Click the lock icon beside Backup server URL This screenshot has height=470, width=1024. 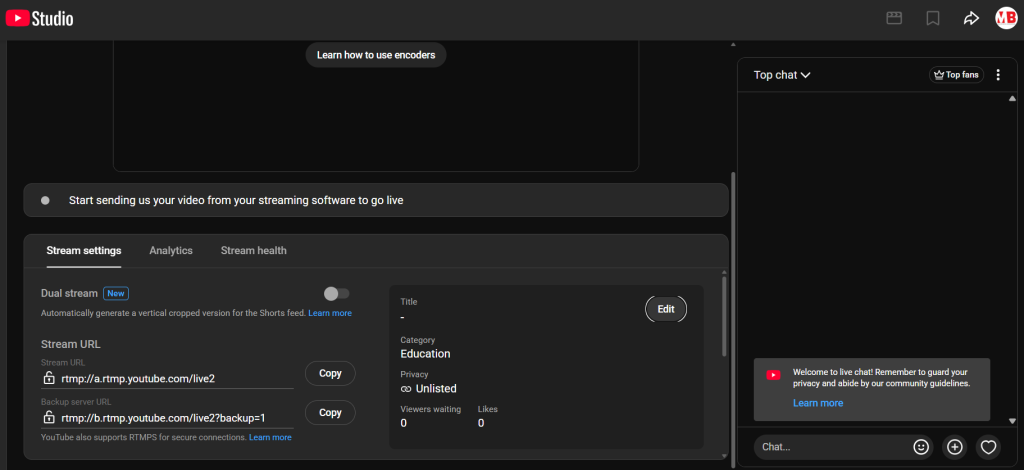click(49, 417)
